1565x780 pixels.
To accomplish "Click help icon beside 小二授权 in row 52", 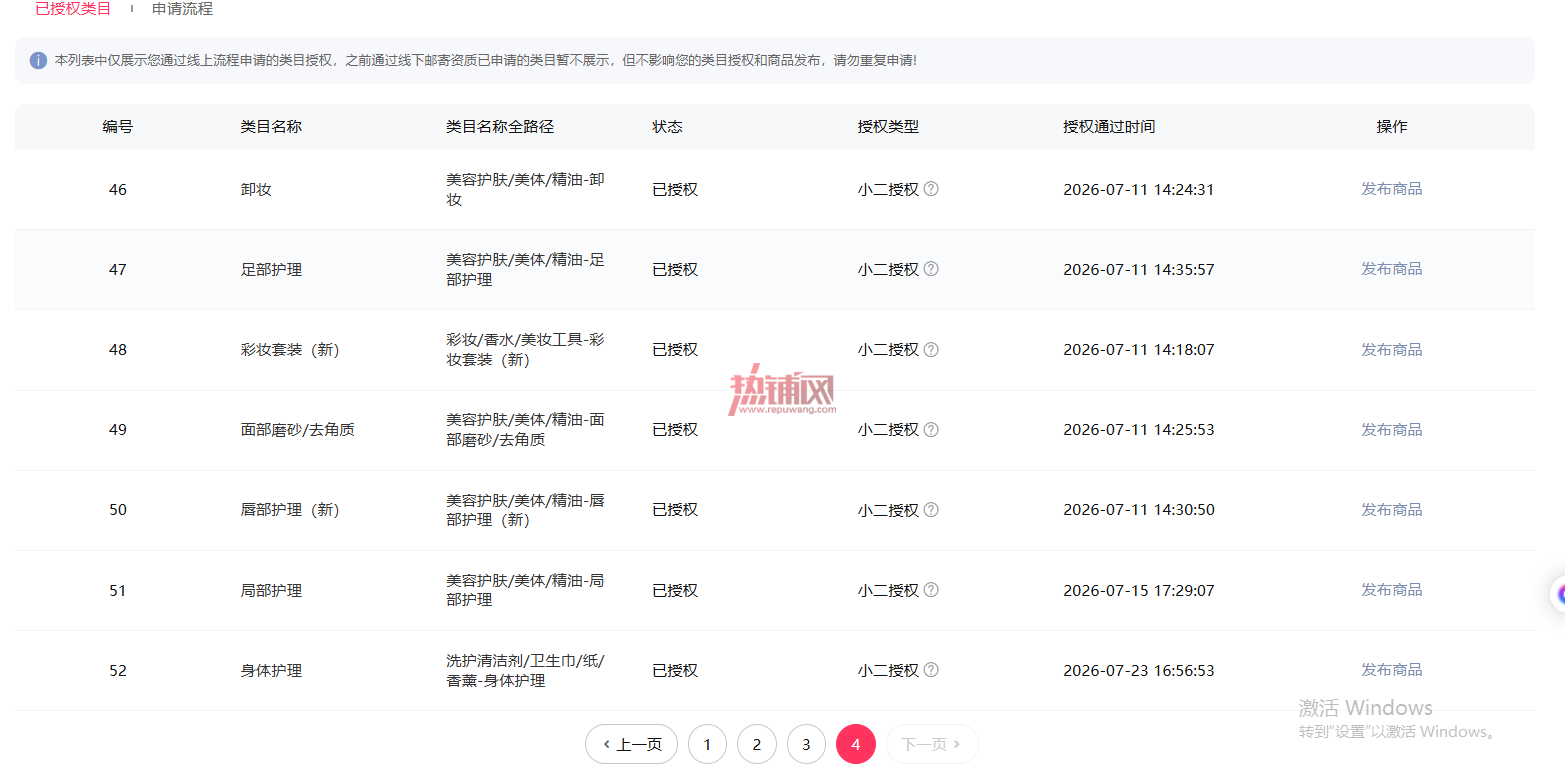I will pyautogui.click(x=931, y=669).
